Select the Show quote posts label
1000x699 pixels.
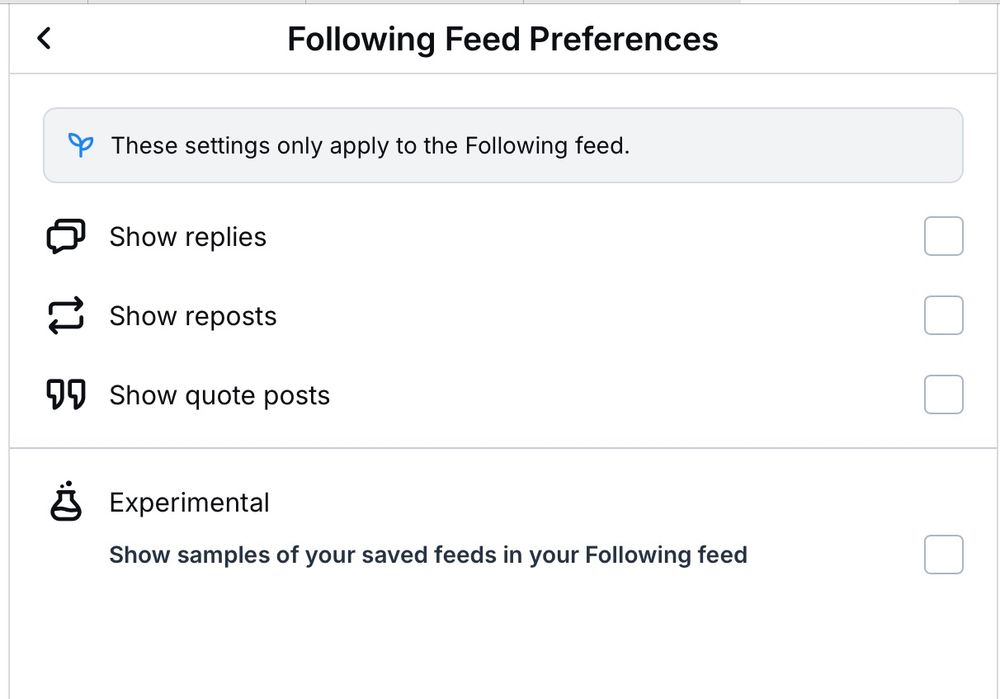(x=219, y=395)
